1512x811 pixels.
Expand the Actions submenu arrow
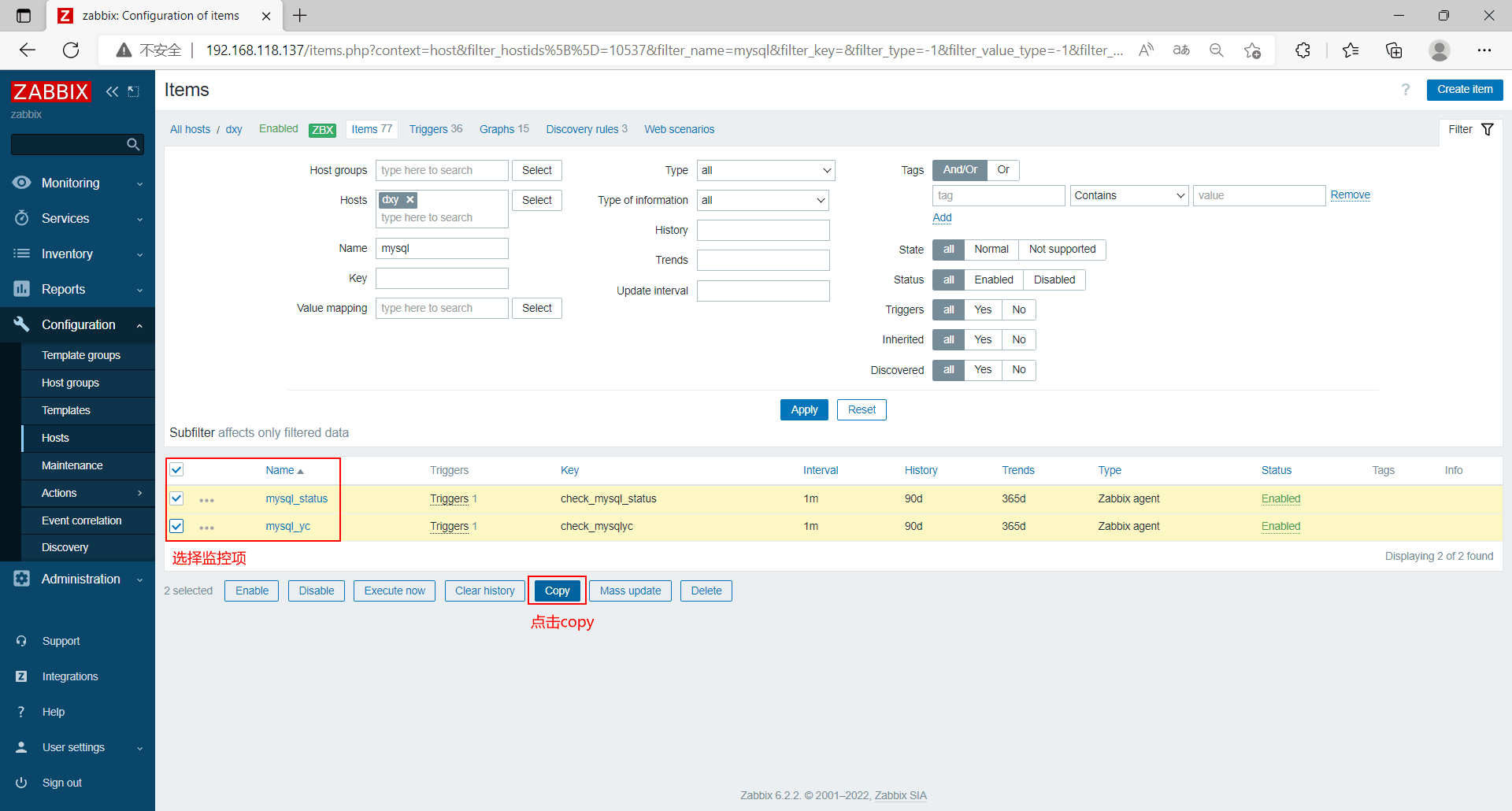coord(140,493)
